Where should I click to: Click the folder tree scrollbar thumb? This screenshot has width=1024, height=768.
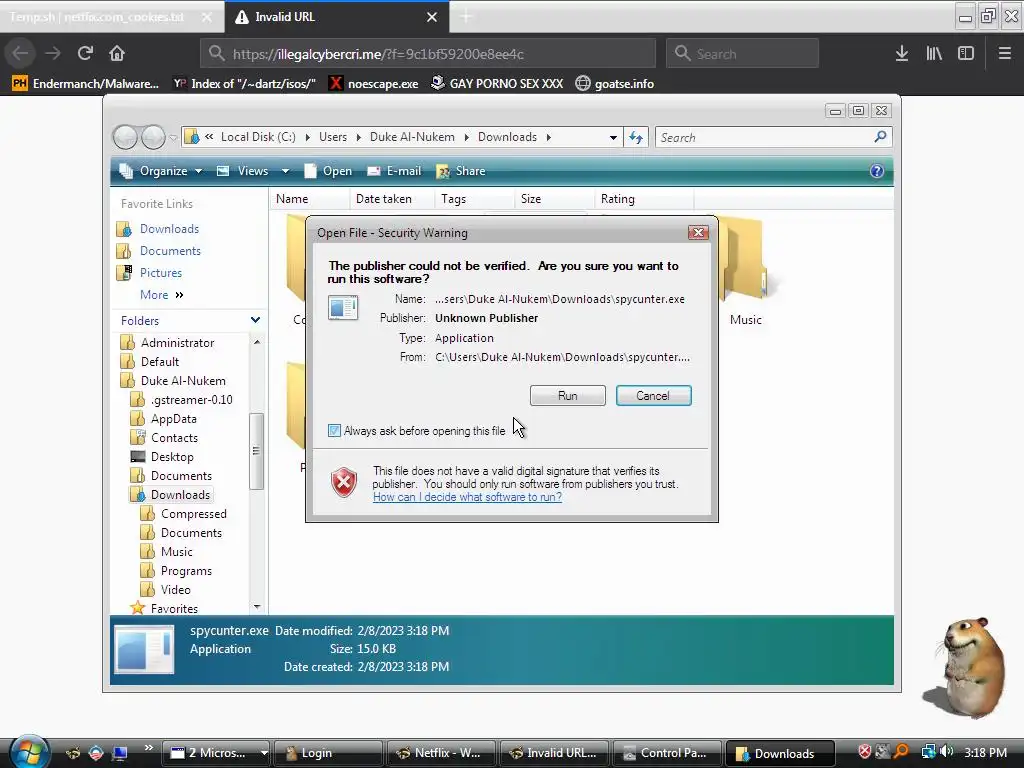[256, 451]
